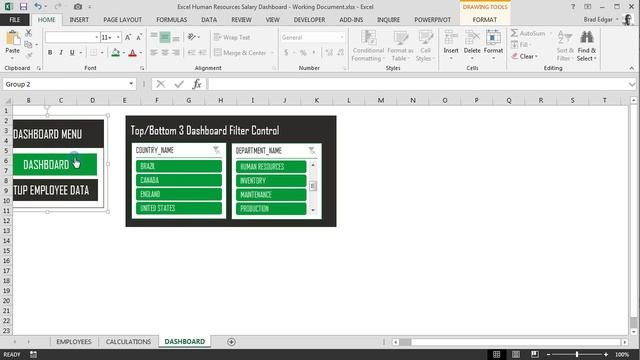
Task: Click the Cancel X icon in formula bar
Action: tap(160, 84)
